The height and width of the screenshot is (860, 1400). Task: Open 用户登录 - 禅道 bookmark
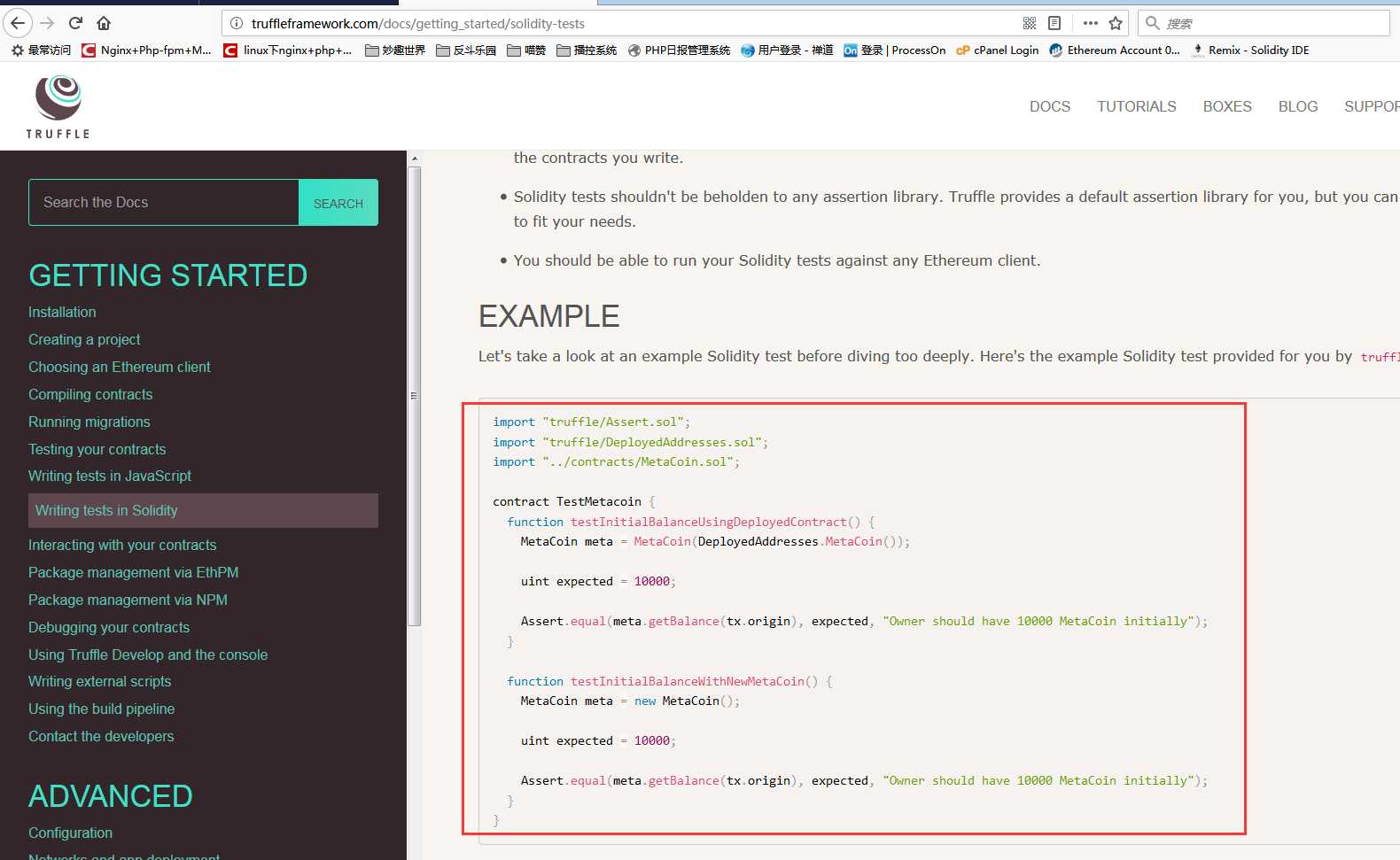pos(787,50)
